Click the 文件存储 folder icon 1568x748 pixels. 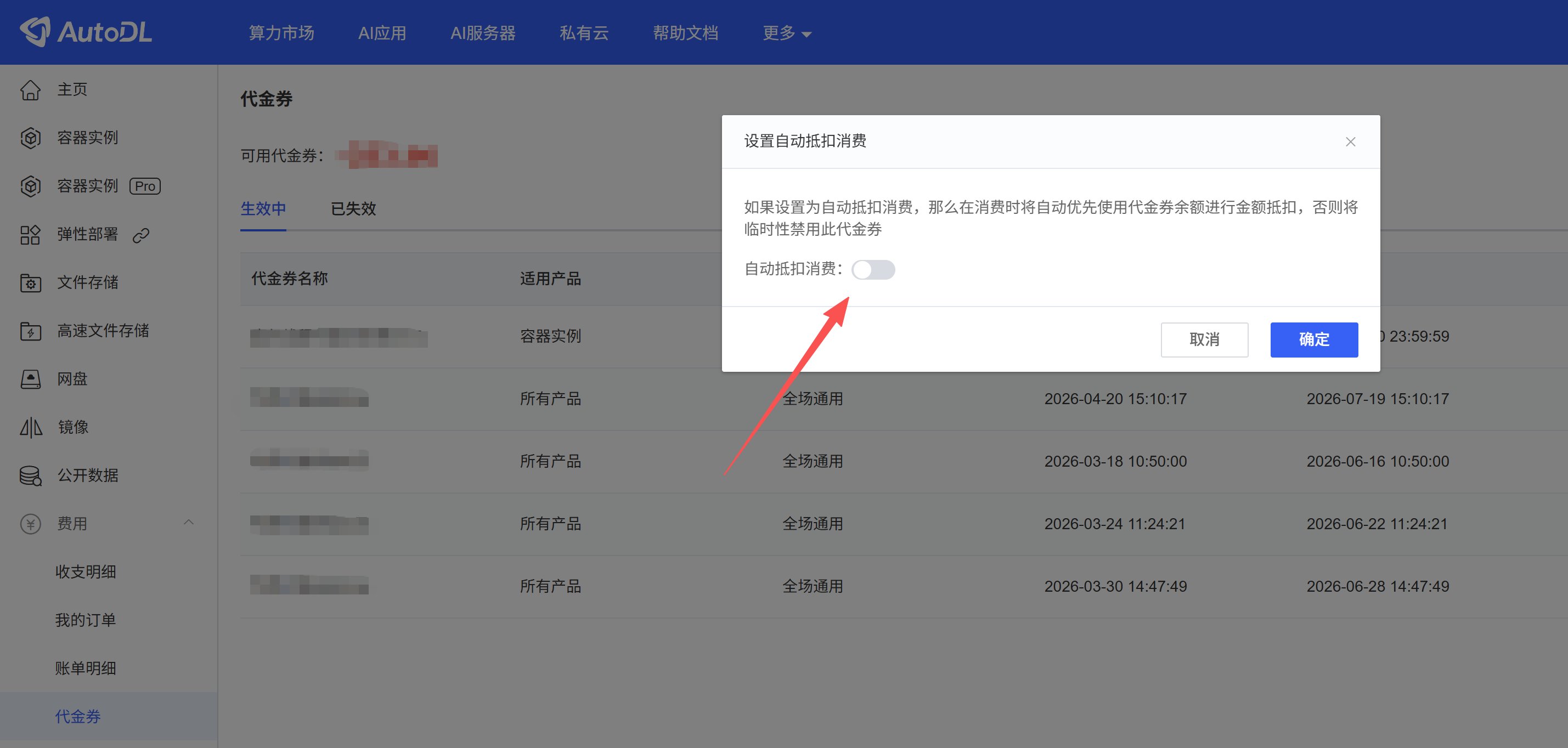coord(30,282)
